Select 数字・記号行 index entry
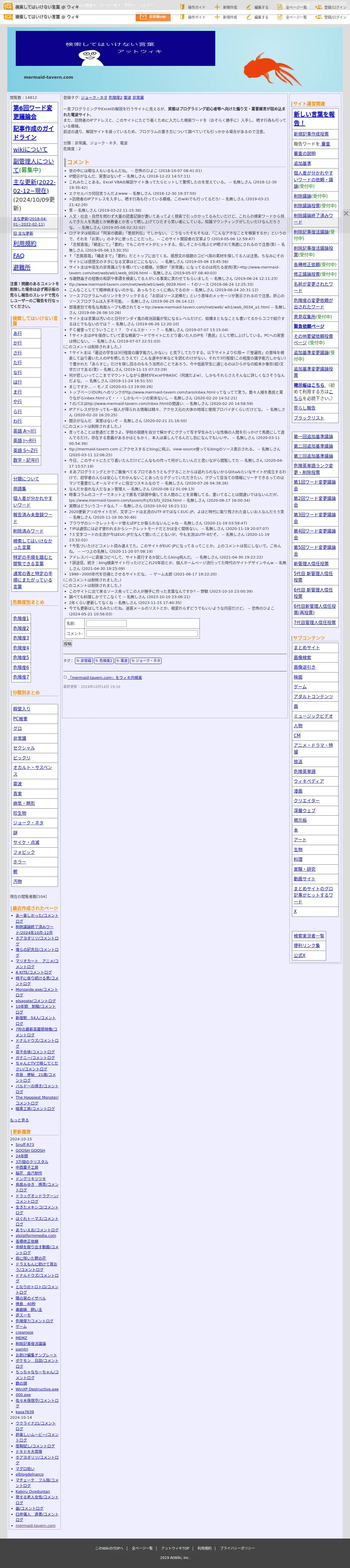This screenshot has width=350, height=1568. (26, 460)
